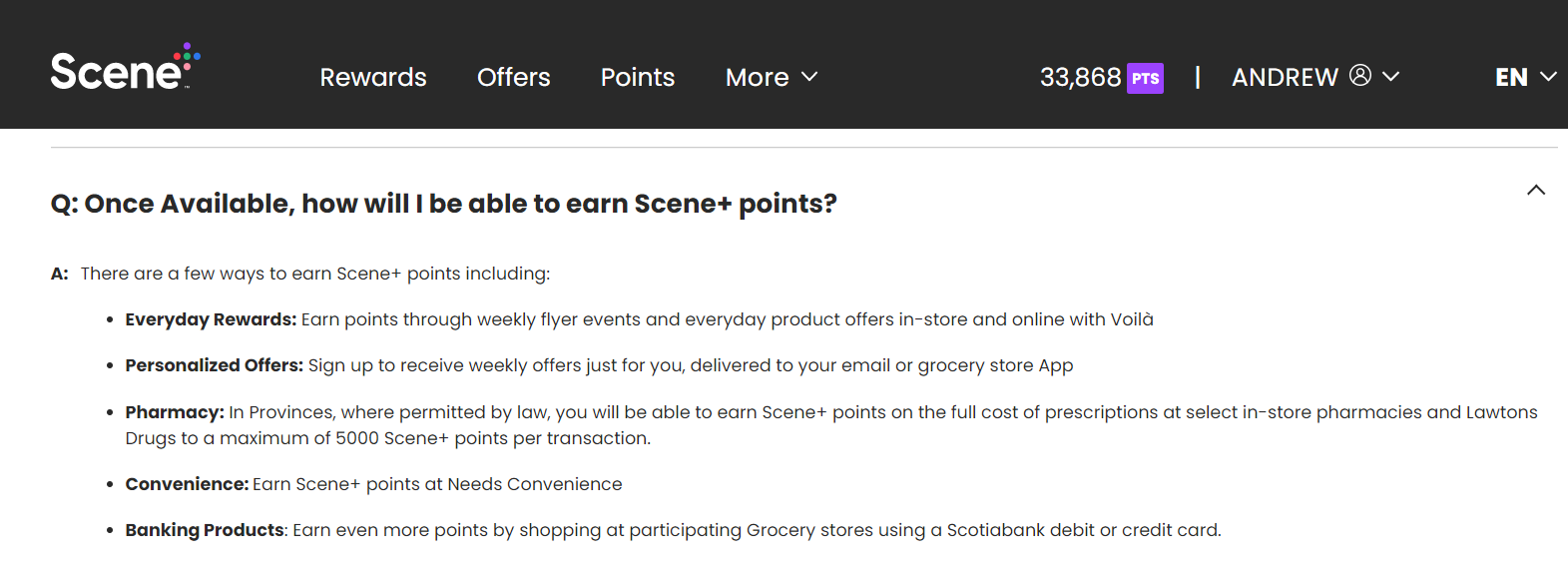
Task: Click the 33,868 points balance
Action: (x=1081, y=77)
